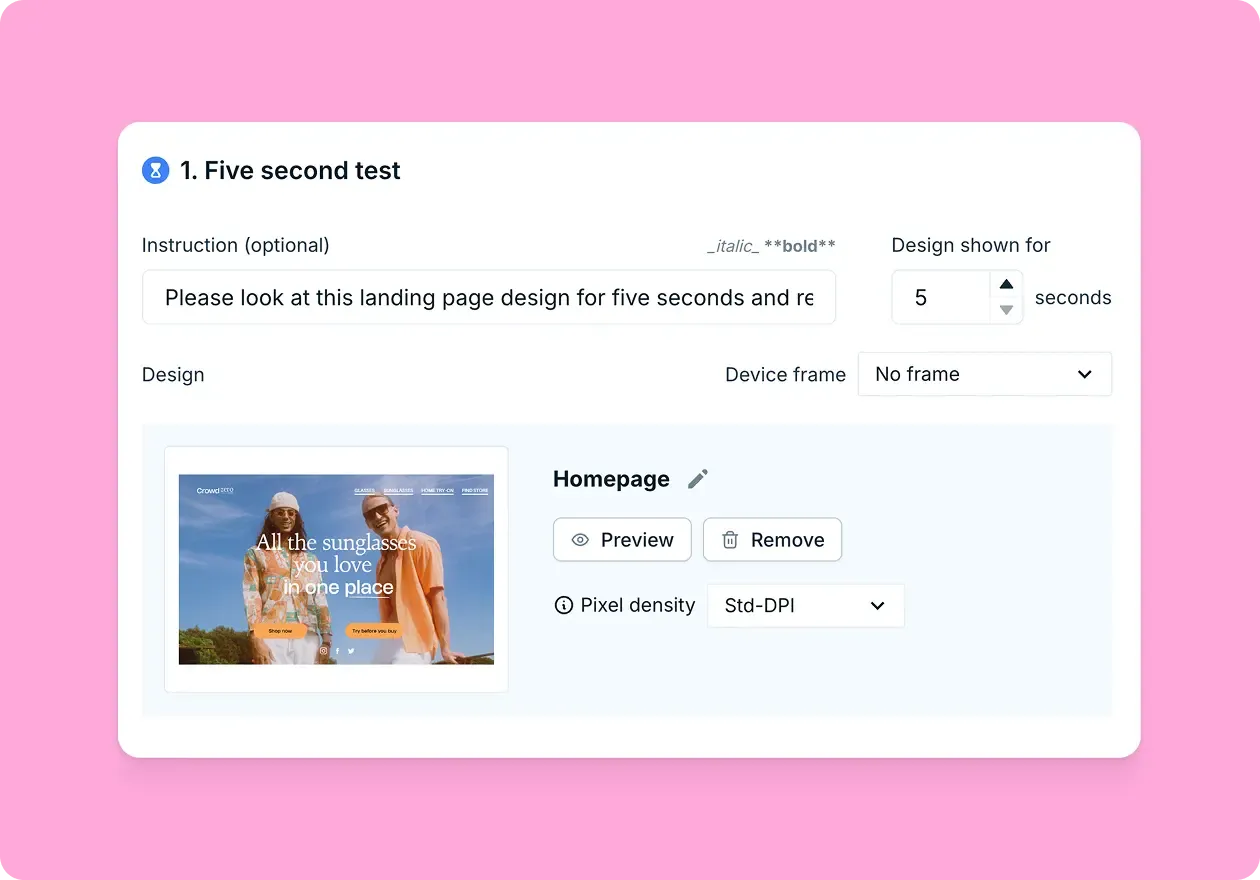Expand the Std-DPI selector chevron
The image size is (1260, 880).
click(x=877, y=605)
